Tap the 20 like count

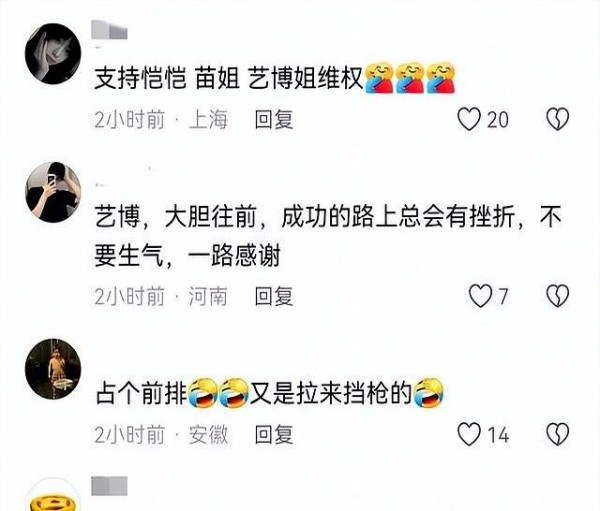(497, 119)
